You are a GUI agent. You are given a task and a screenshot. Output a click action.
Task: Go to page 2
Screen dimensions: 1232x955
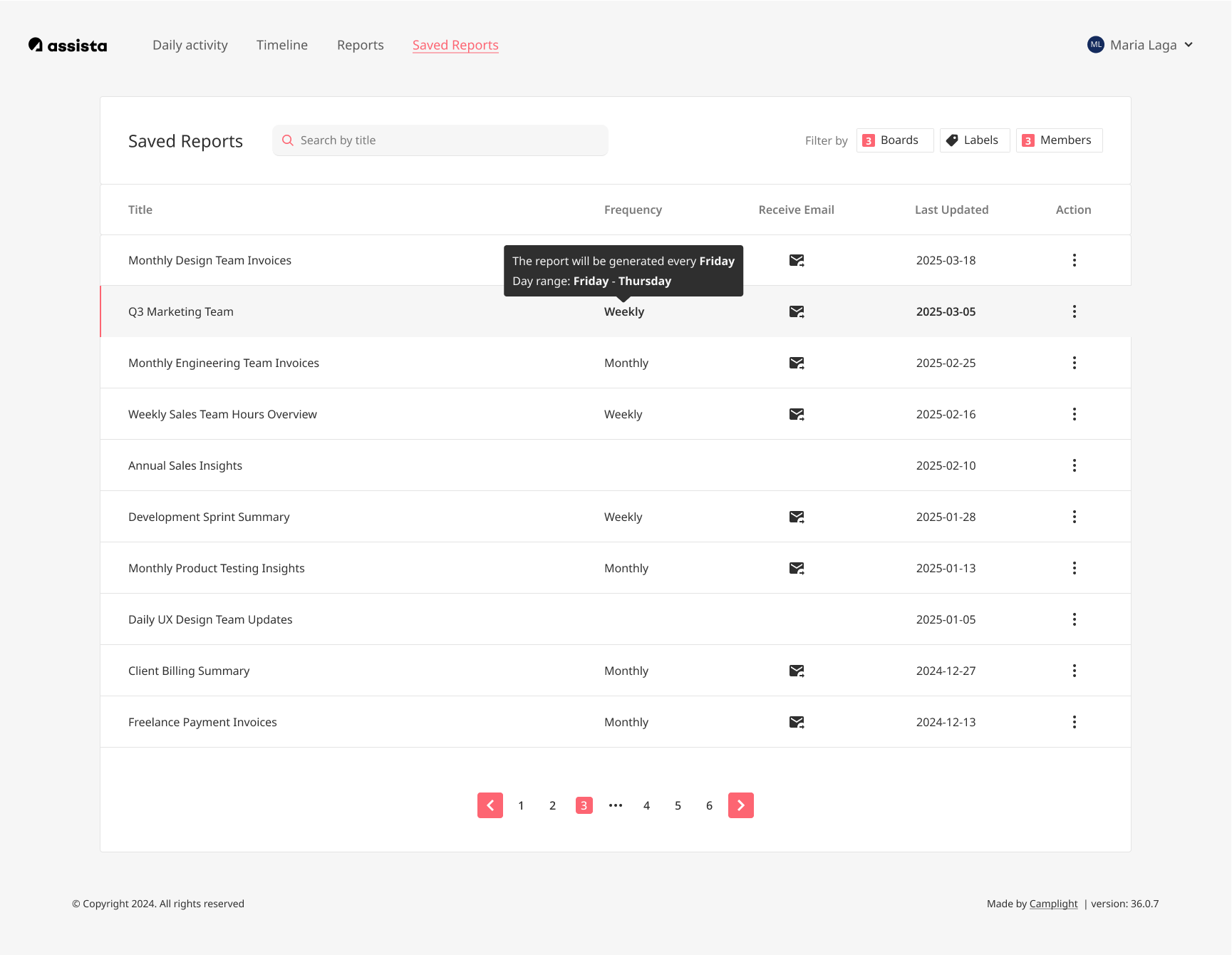(x=553, y=805)
